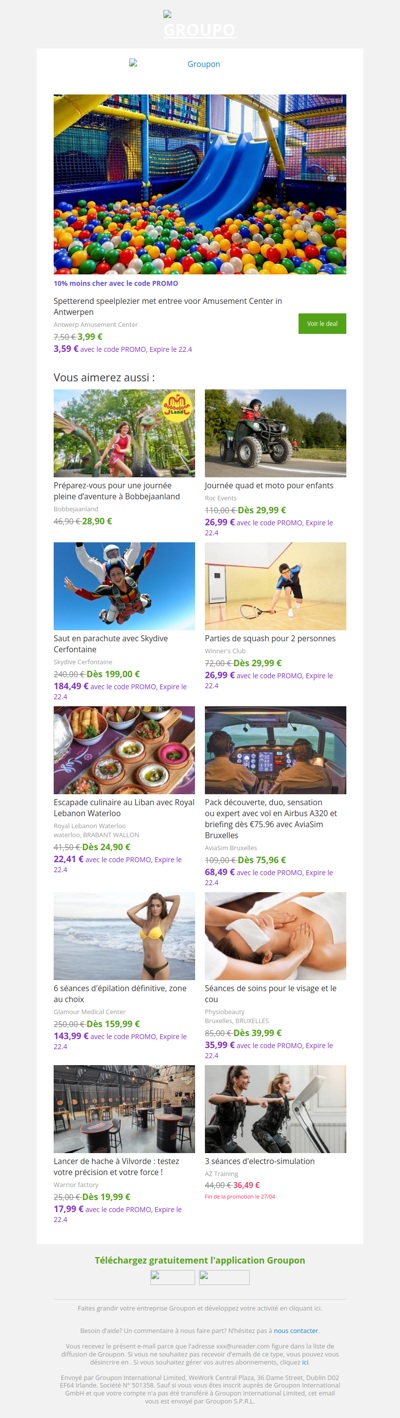Open the Skydive Cerfontaine parachute image
This screenshot has width=400, height=1418.
coord(124,586)
